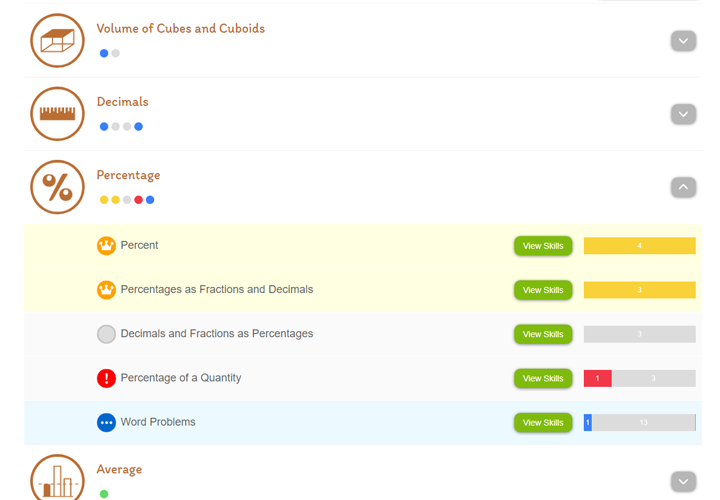The height and width of the screenshot is (500, 720).
Task: Expand the Volume of Cubes and Cuboids section
Action: 683,41
